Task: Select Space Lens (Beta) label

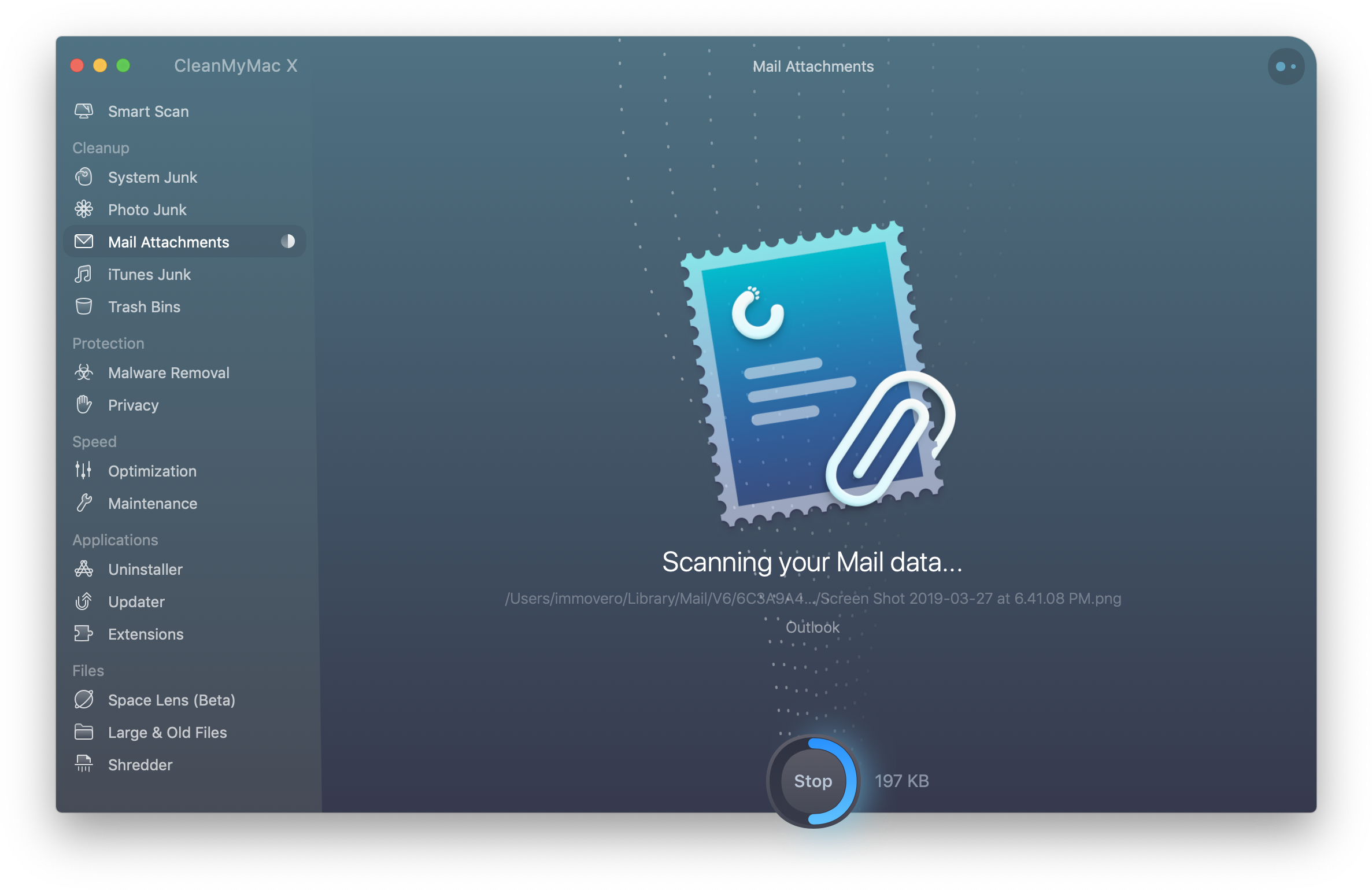Action: tap(172, 700)
